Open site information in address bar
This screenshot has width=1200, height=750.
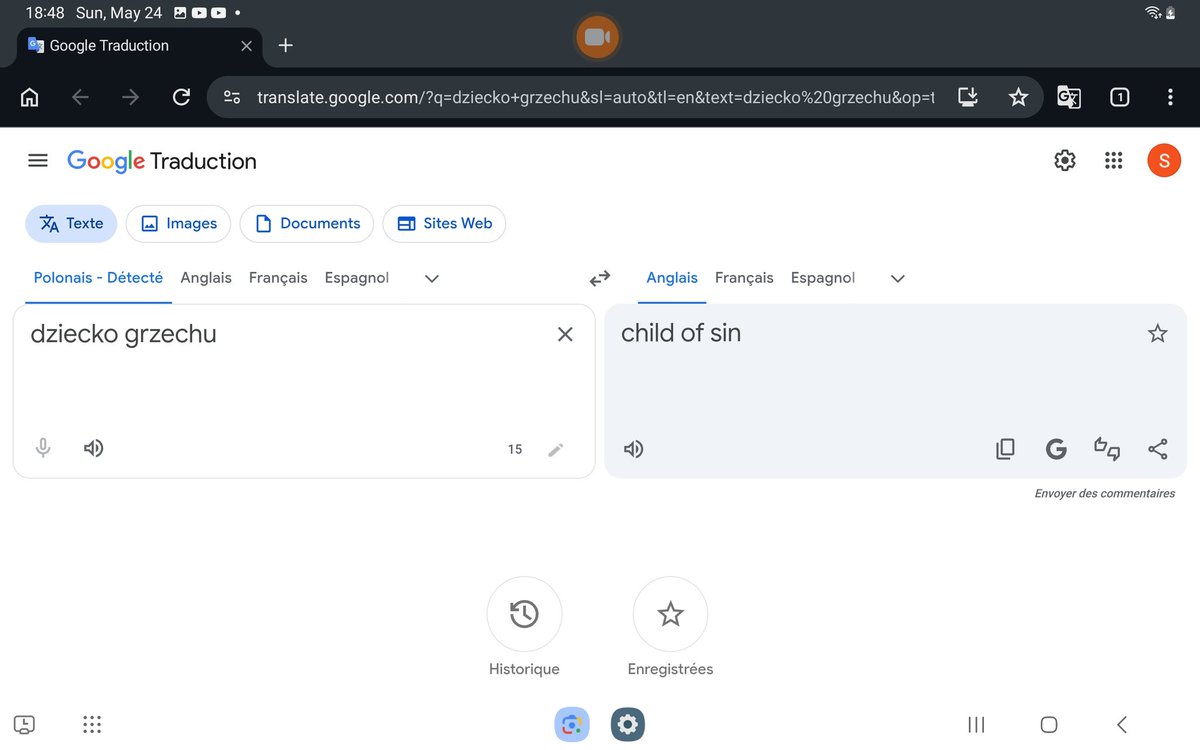[x=232, y=97]
